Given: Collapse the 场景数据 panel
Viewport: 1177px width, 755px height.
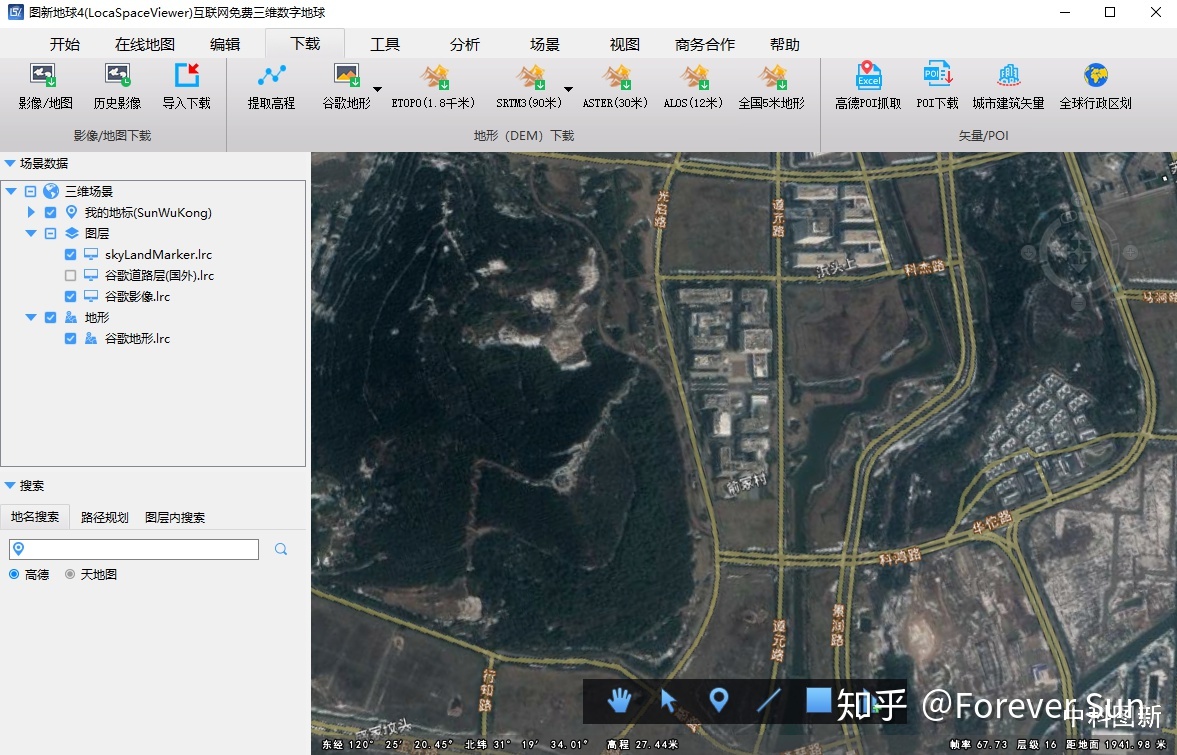Looking at the screenshot, I should tap(10, 163).
